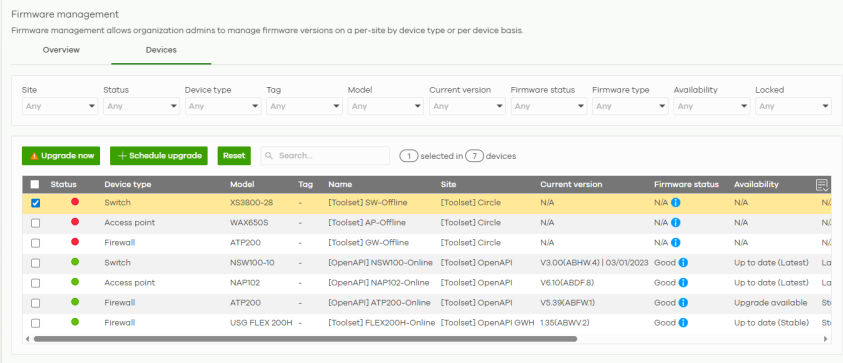
Task: Click the Schedule upgrade button
Action: [159, 155]
